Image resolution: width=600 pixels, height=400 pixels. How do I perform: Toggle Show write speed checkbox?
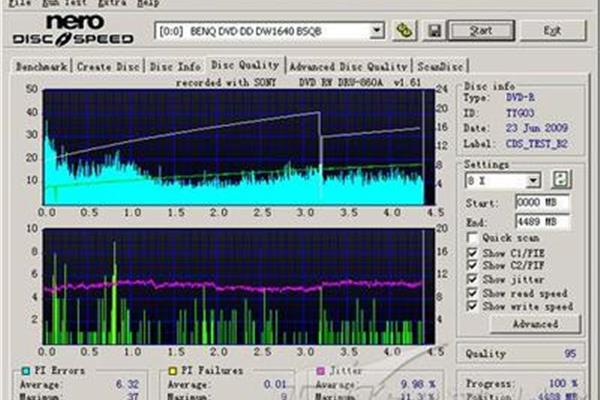coord(473,306)
